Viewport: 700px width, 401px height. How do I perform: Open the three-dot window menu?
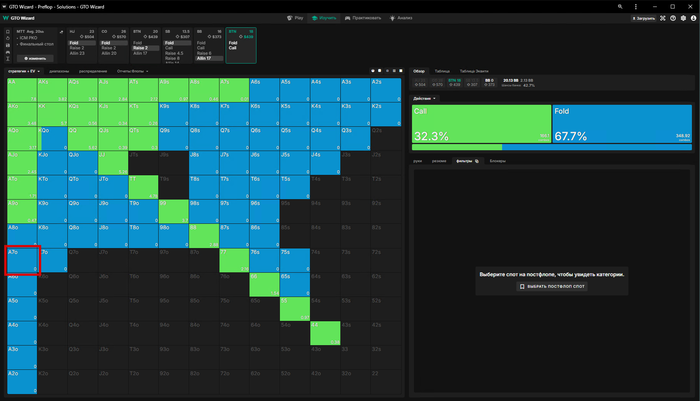[x=634, y=5]
